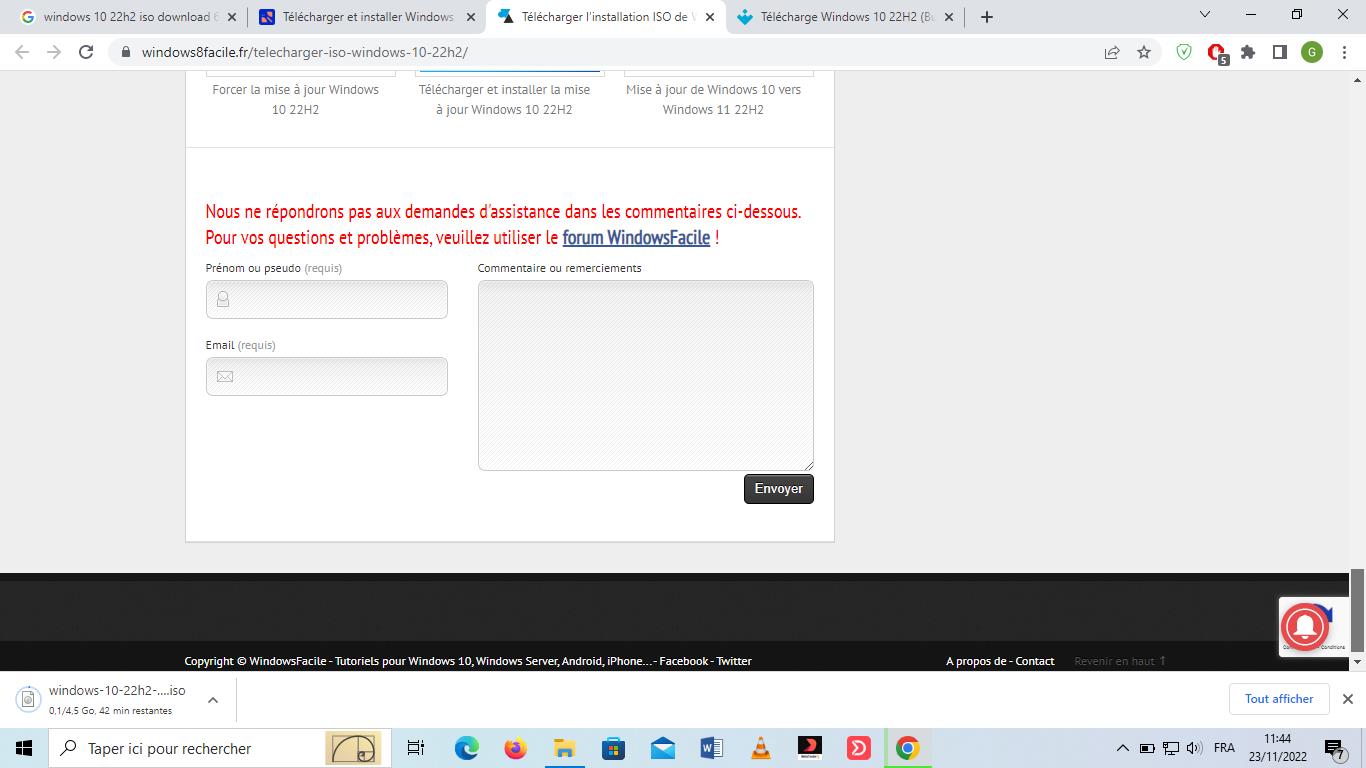Close the downloads bar
Viewport: 1366px width, 768px height.
point(1347,699)
